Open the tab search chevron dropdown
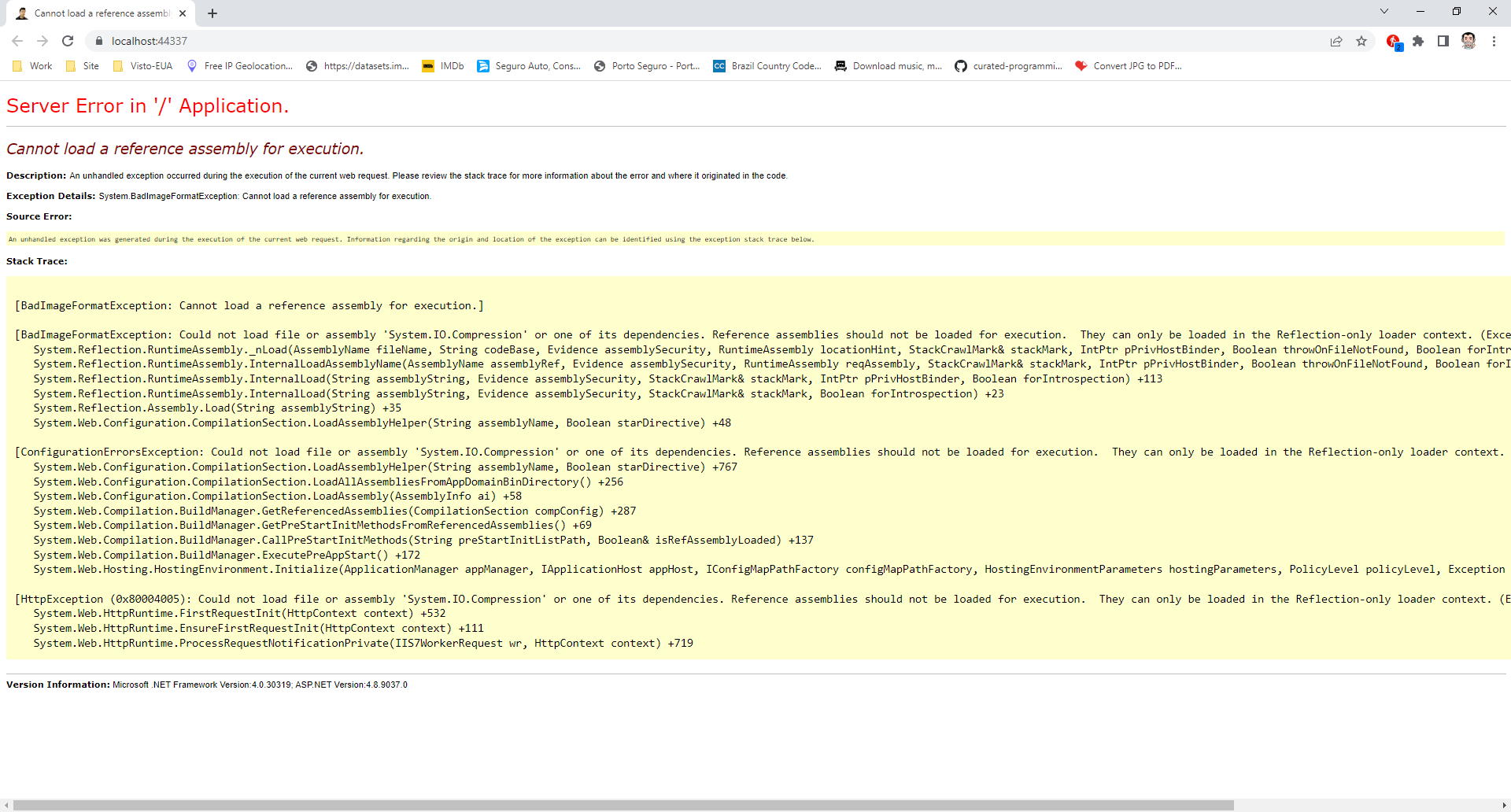This screenshot has width=1511, height=812. tap(1384, 12)
